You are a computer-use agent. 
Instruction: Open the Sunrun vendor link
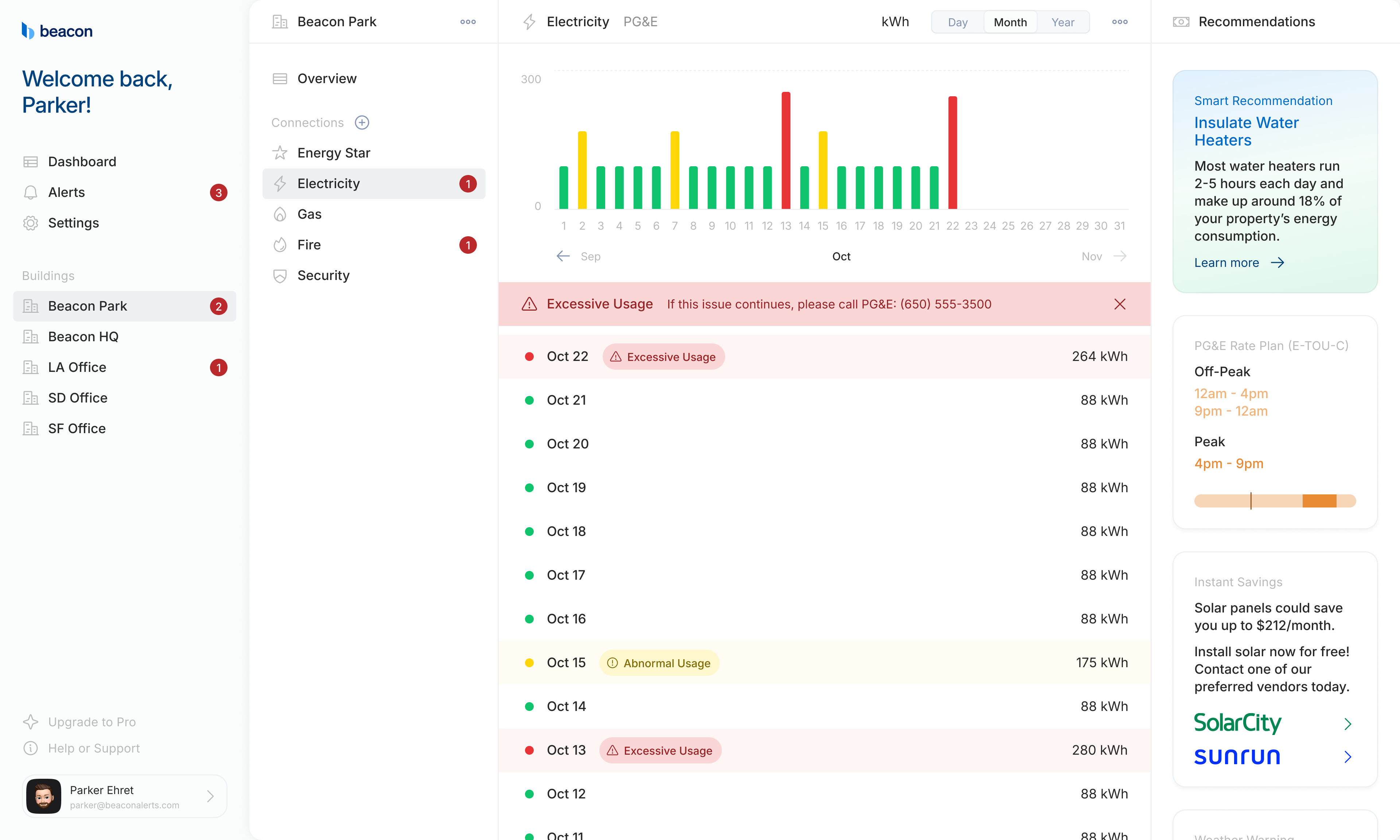pos(1236,756)
